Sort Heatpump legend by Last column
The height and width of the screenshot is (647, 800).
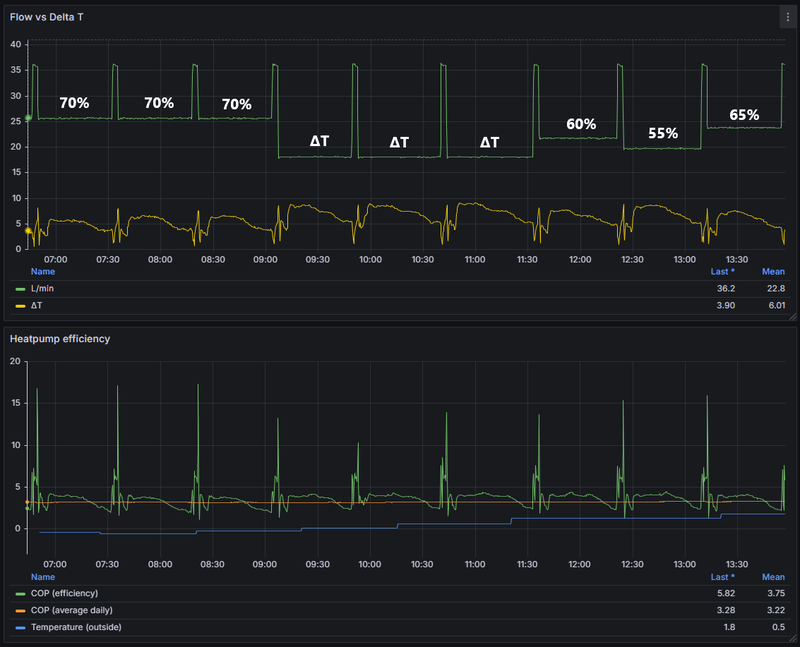720,577
